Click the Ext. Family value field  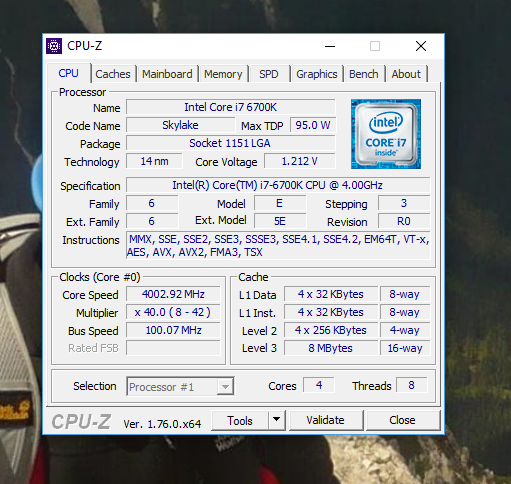tap(152, 221)
